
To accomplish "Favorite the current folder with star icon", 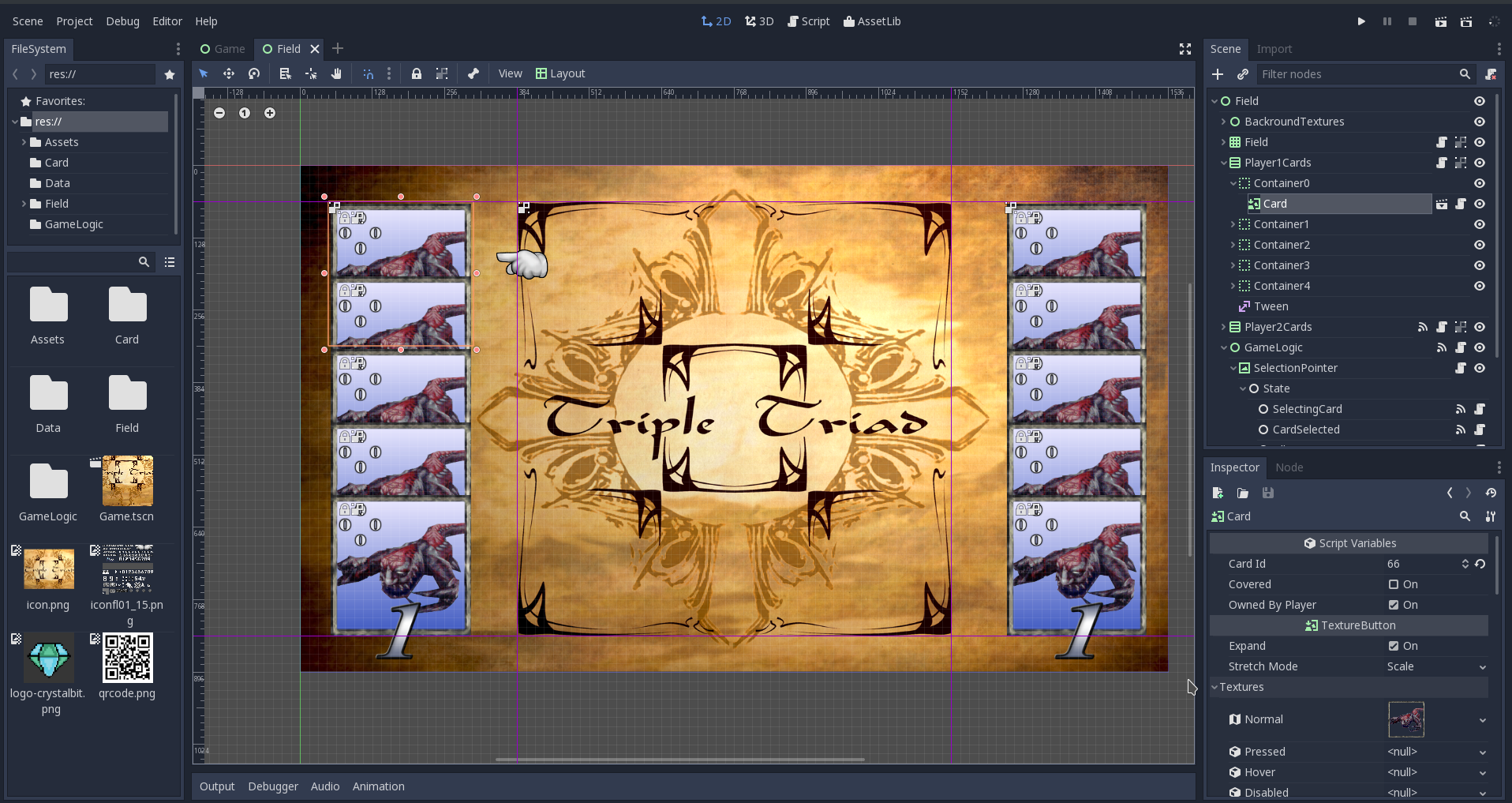I will pos(170,74).
